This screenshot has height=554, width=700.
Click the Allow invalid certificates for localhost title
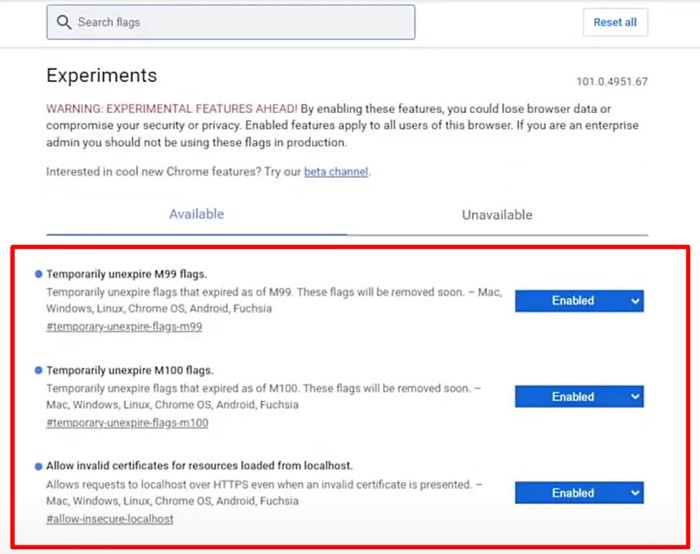(200, 466)
